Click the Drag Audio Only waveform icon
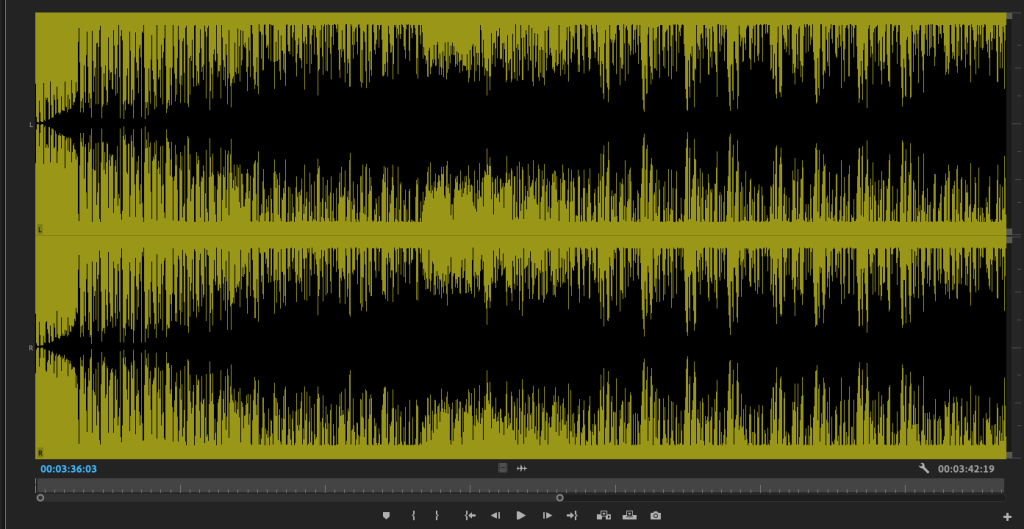Image resolution: width=1024 pixels, height=529 pixels. tap(522, 468)
